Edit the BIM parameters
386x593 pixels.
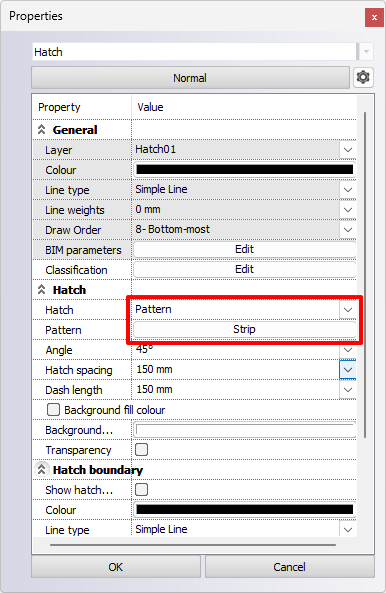[244, 250]
